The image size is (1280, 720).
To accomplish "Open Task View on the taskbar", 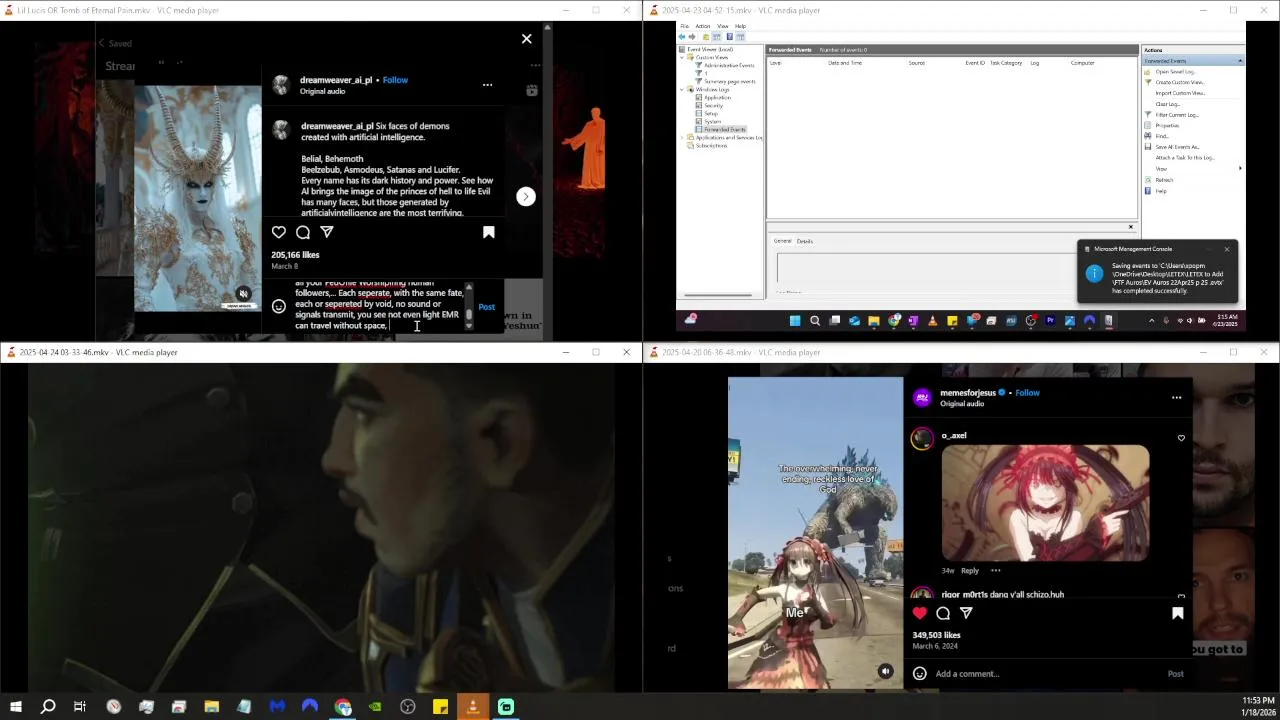I will coord(80,707).
